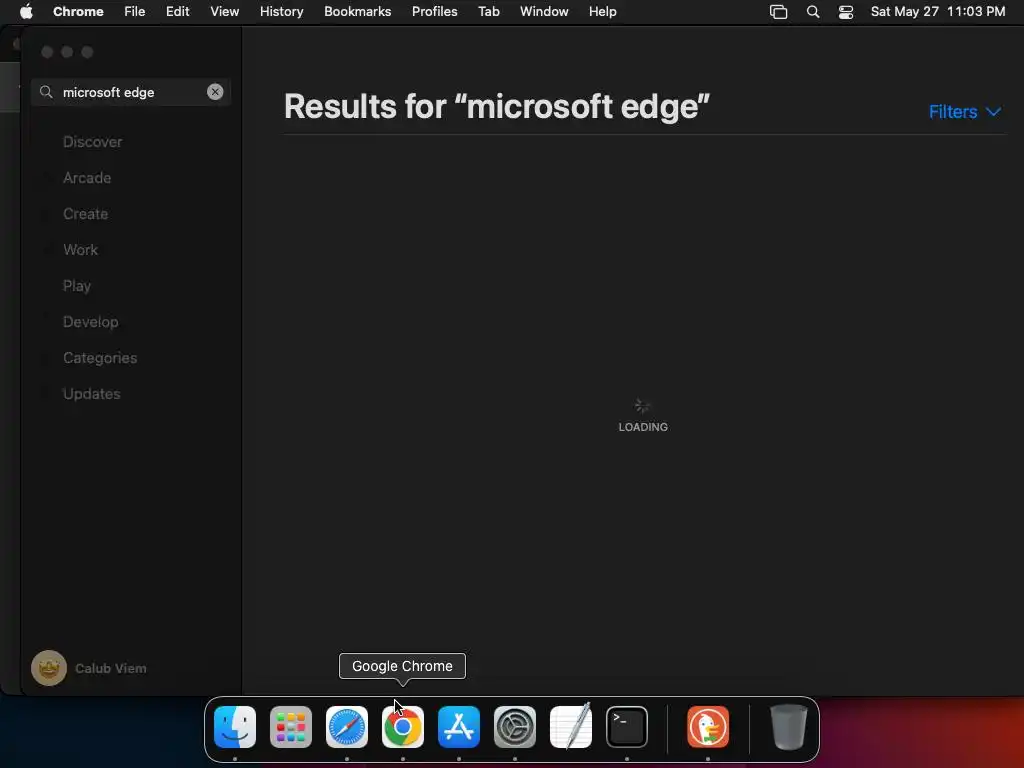Launch Terminal from the Dock
The width and height of the screenshot is (1024, 768).
point(627,727)
